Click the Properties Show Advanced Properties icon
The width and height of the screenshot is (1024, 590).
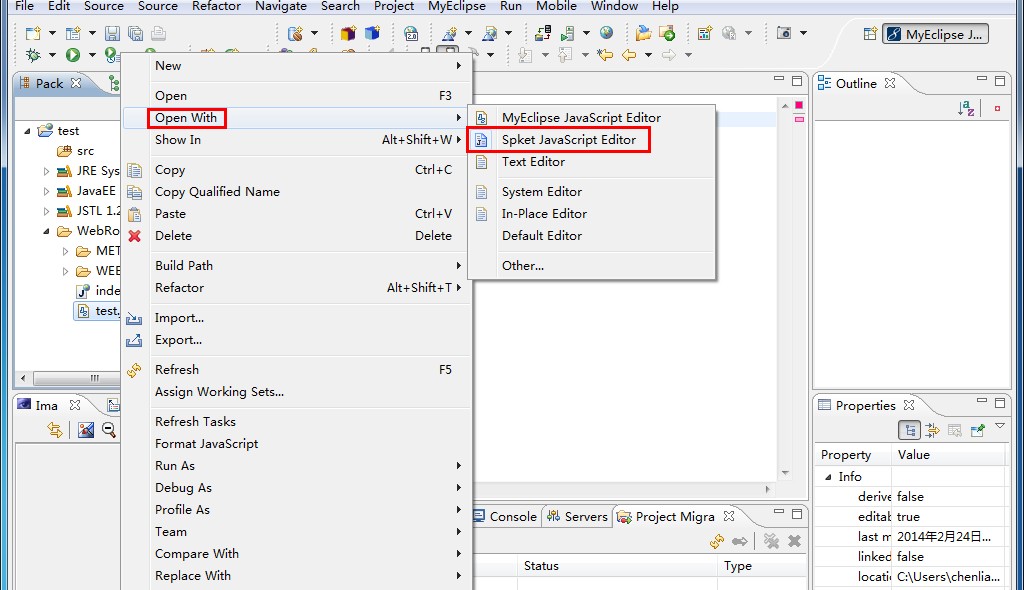tap(932, 430)
